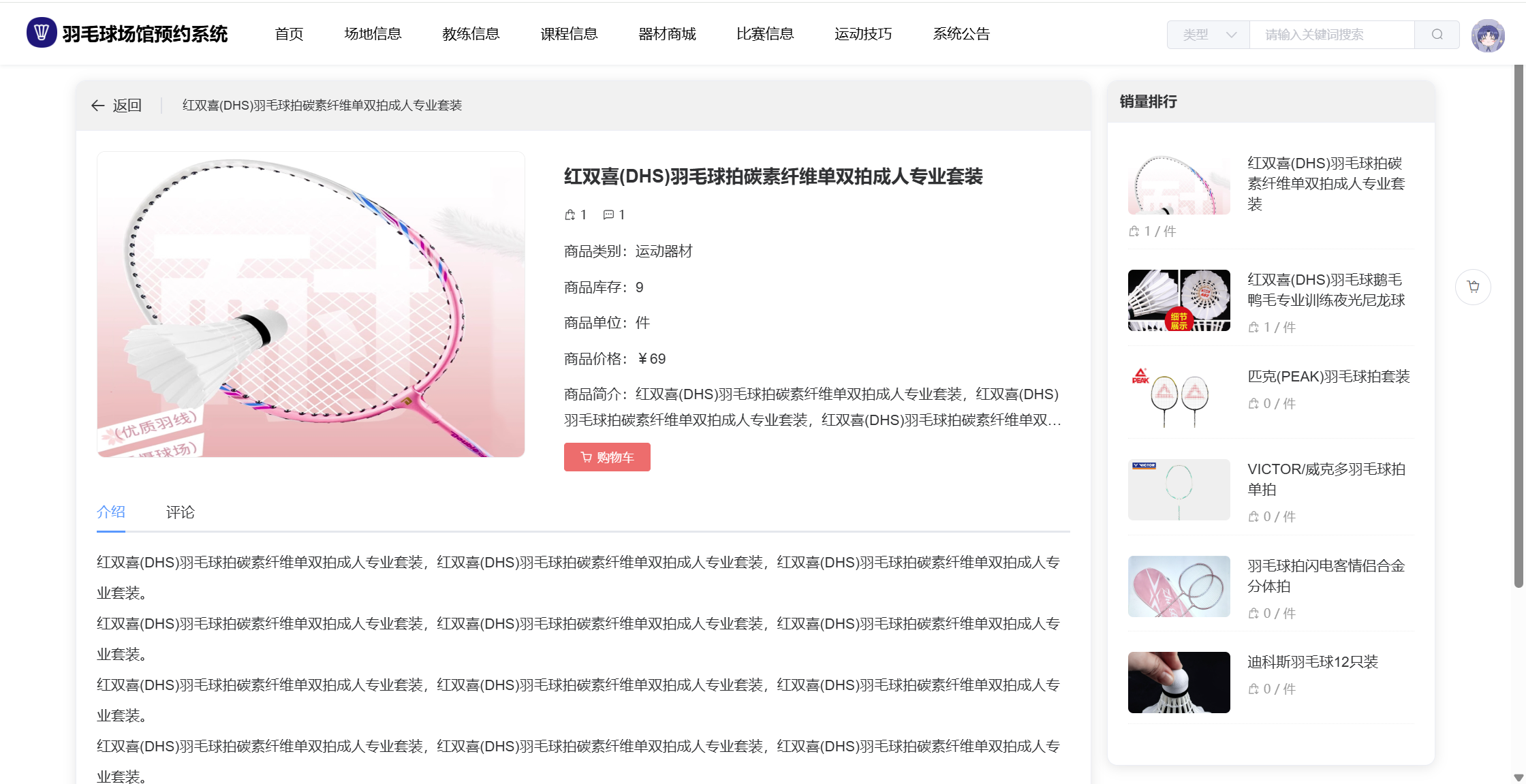Select the 介绍 tab
The image size is (1526, 784).
[111, 512]
